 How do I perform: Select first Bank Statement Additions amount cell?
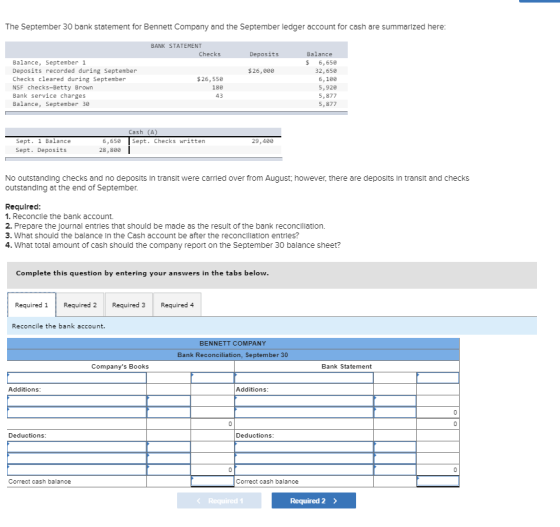(x=395, y=401)
